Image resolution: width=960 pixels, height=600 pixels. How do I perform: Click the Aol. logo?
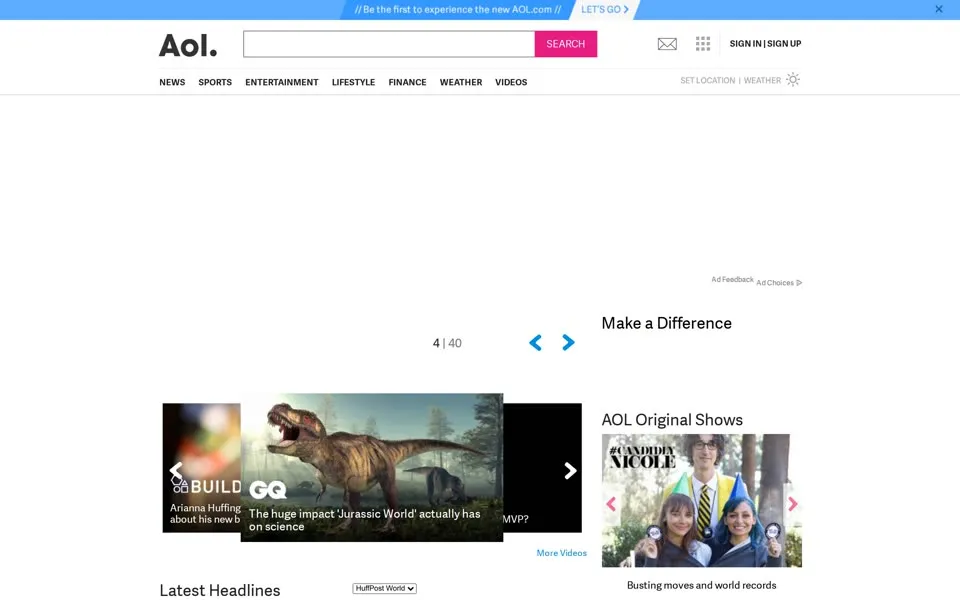click(x=188, y=45)
